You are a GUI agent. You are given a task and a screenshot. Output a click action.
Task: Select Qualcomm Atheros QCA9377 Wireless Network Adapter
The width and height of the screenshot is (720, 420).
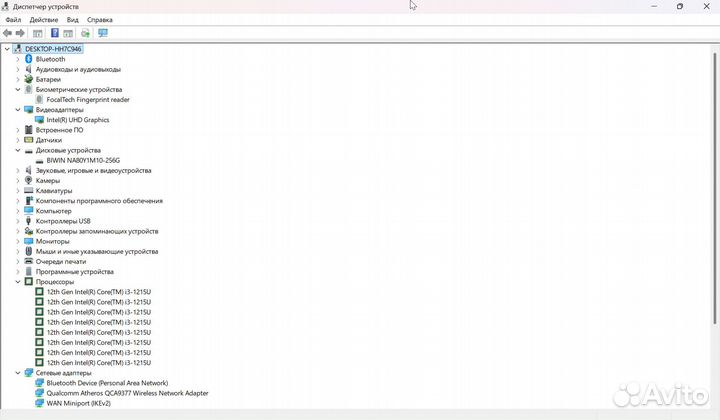click(127, 393)
